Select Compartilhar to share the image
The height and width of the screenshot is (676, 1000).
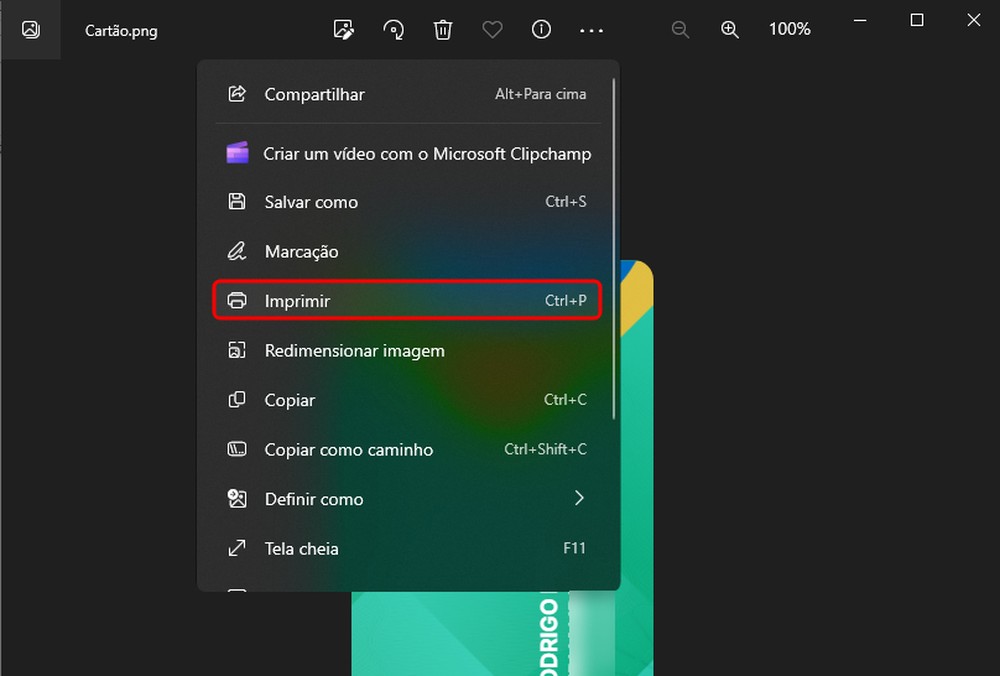point(314,94)
